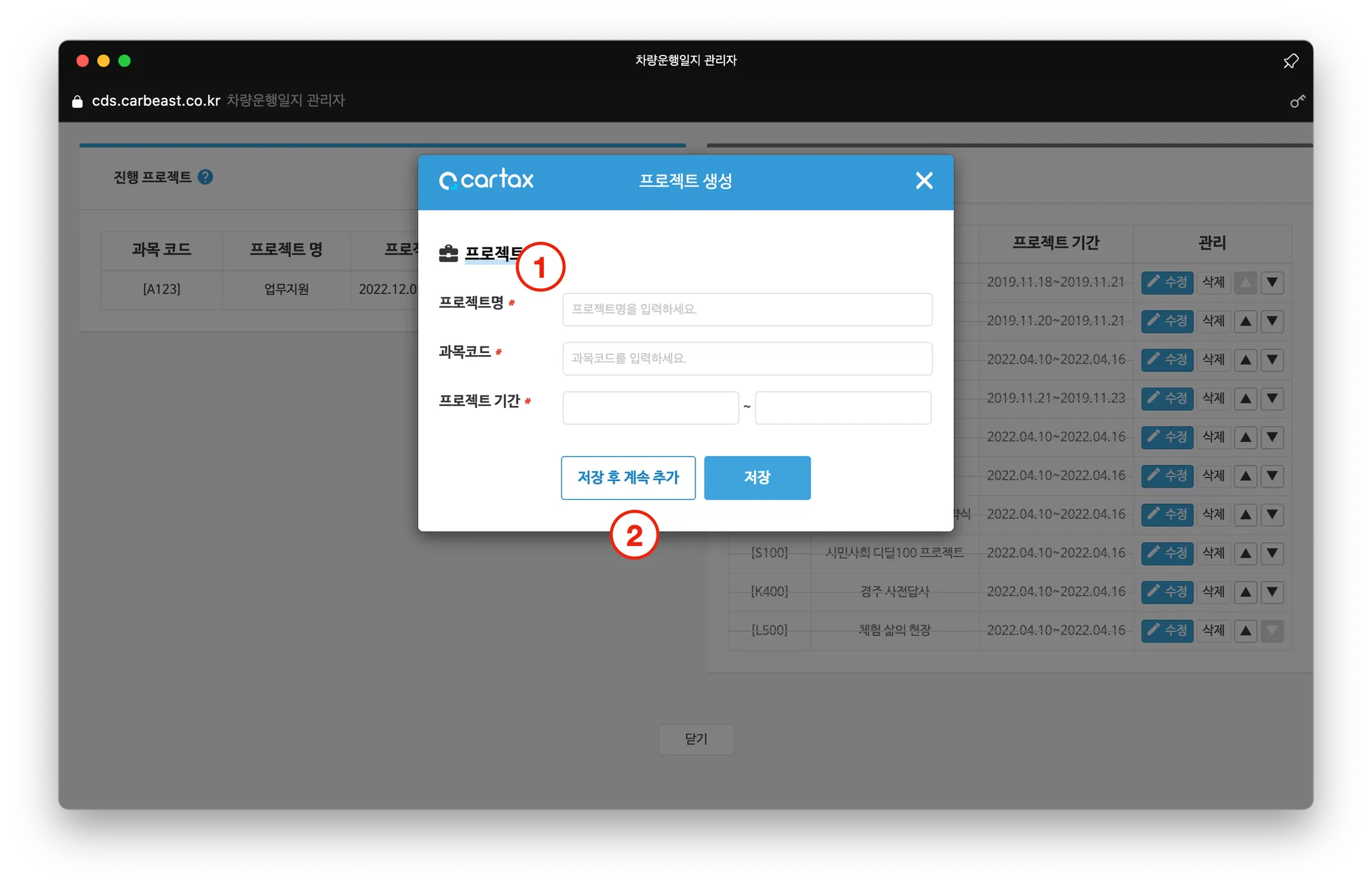Screen dimensions: 1372x887
Task: Click 수정 for the 경주 사전답사 project
Action: (x=1167, y=592)
